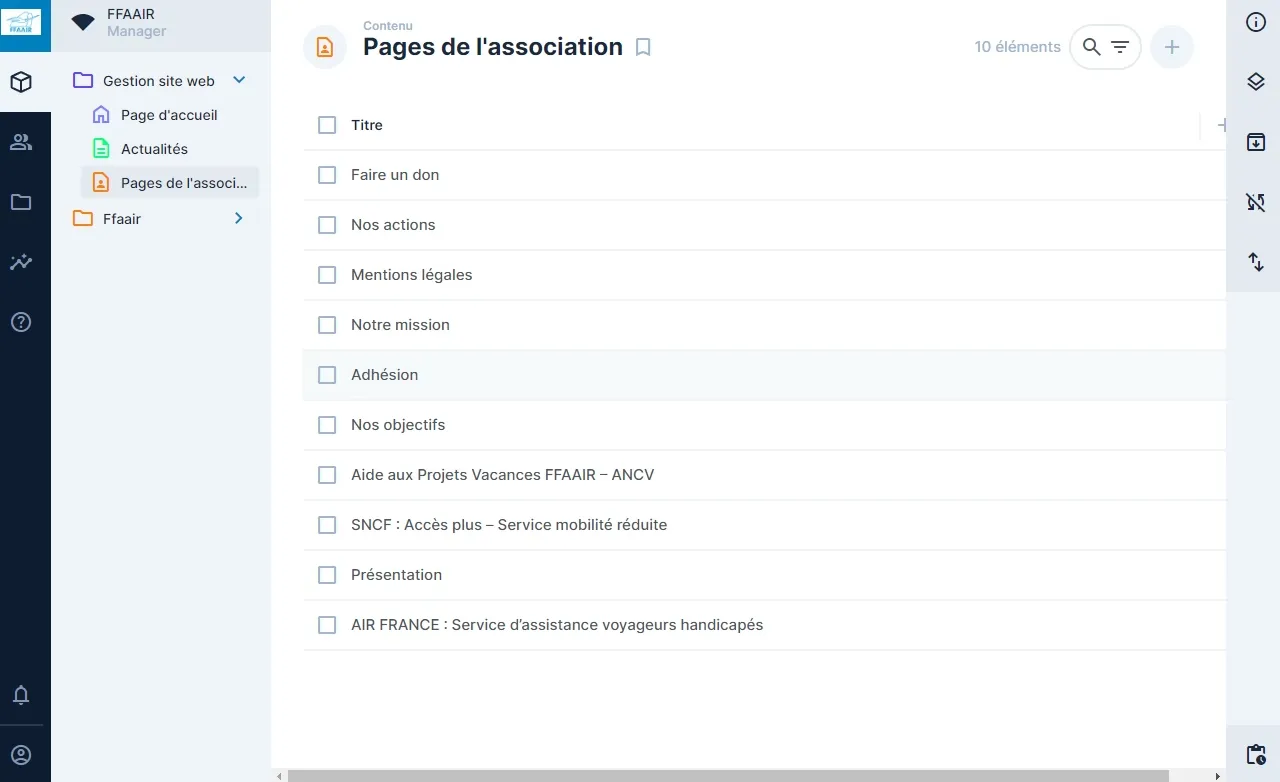Open the notifications bell
The width and height of the screenshot is (1280, 782).
tap(21, 695)
